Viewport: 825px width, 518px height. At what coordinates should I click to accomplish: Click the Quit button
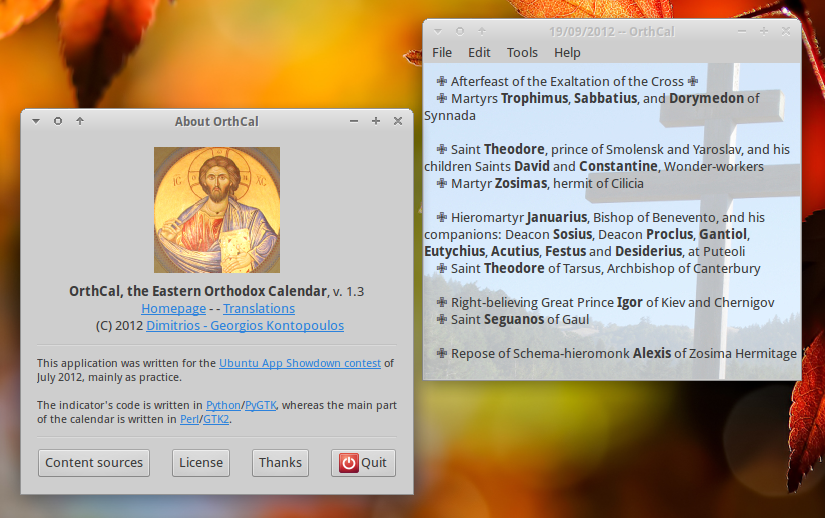click(x=363, y=463)
